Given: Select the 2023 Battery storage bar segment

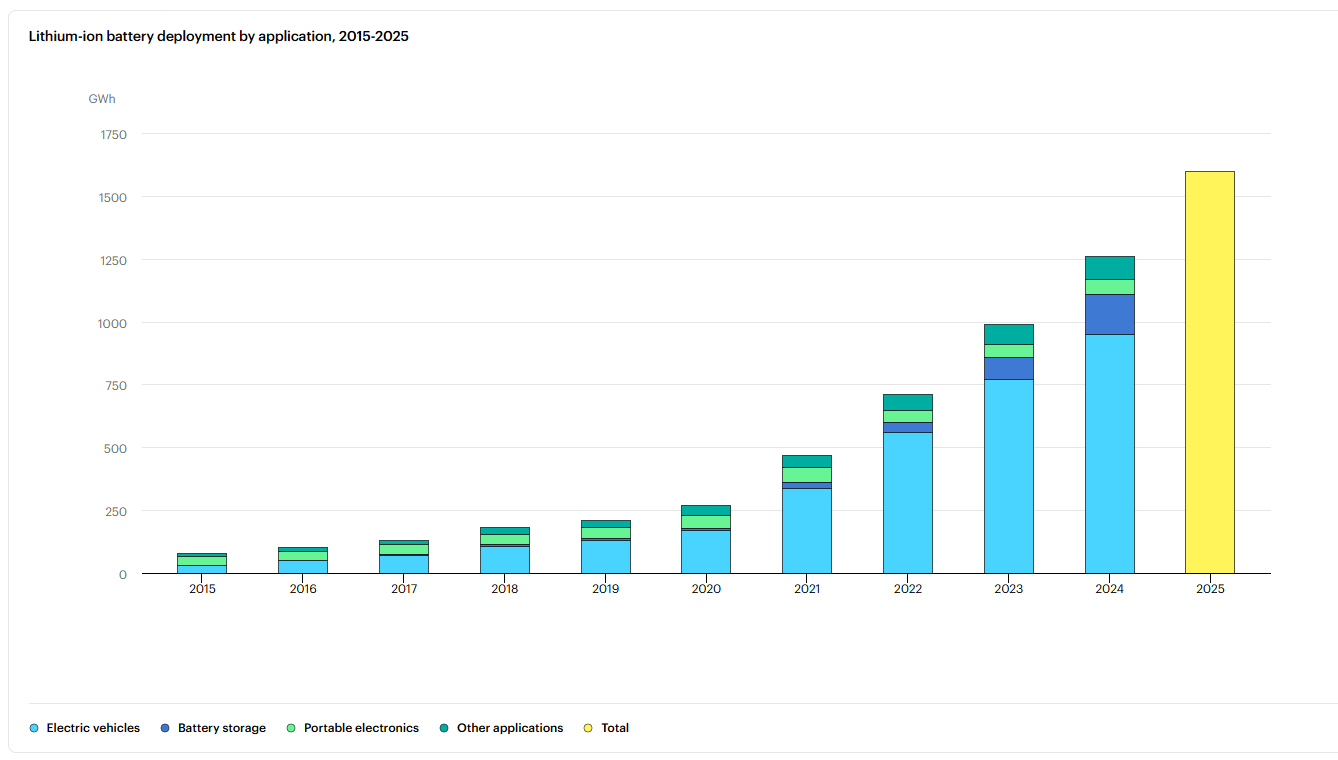Looking at the screenshot, I should [1008, 368].
